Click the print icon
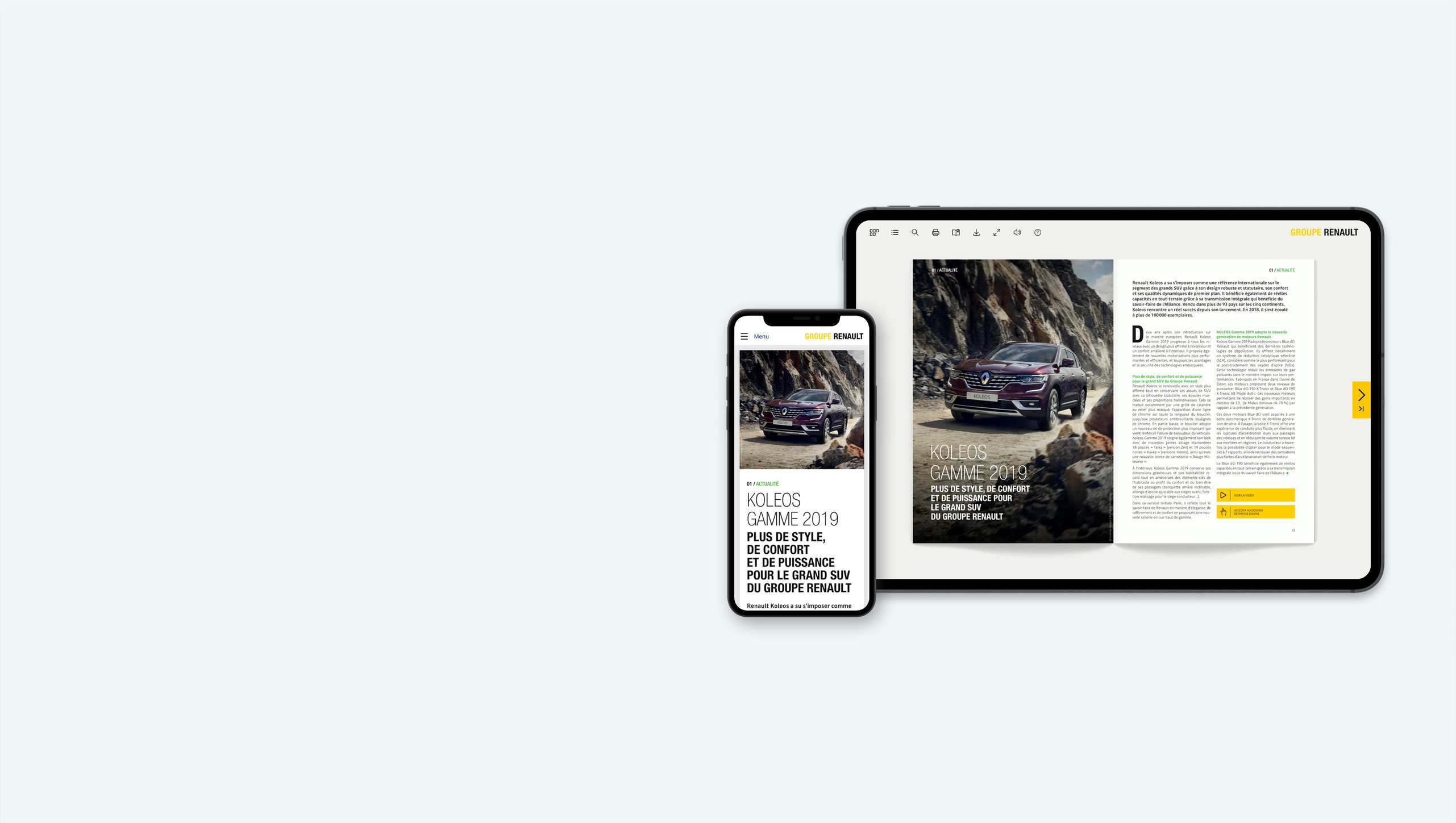Image resolution: width=1456 pixels, height=823 pixels. point(935,232)
